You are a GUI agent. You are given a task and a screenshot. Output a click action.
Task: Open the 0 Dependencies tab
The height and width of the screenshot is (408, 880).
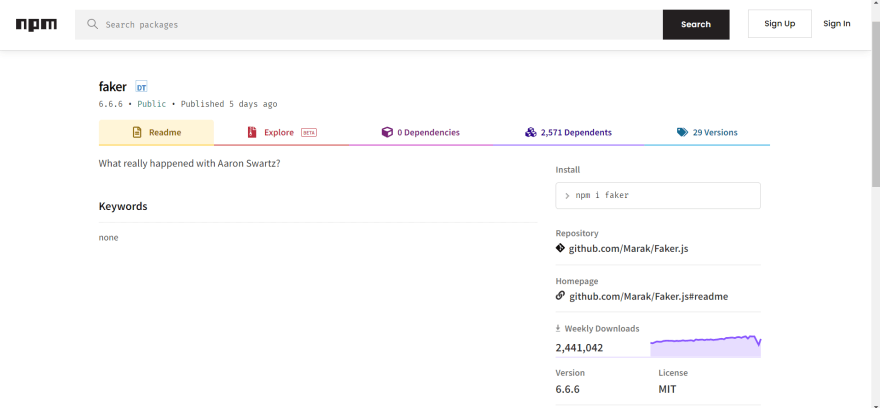pyautogui.click(x=421, y=132)
